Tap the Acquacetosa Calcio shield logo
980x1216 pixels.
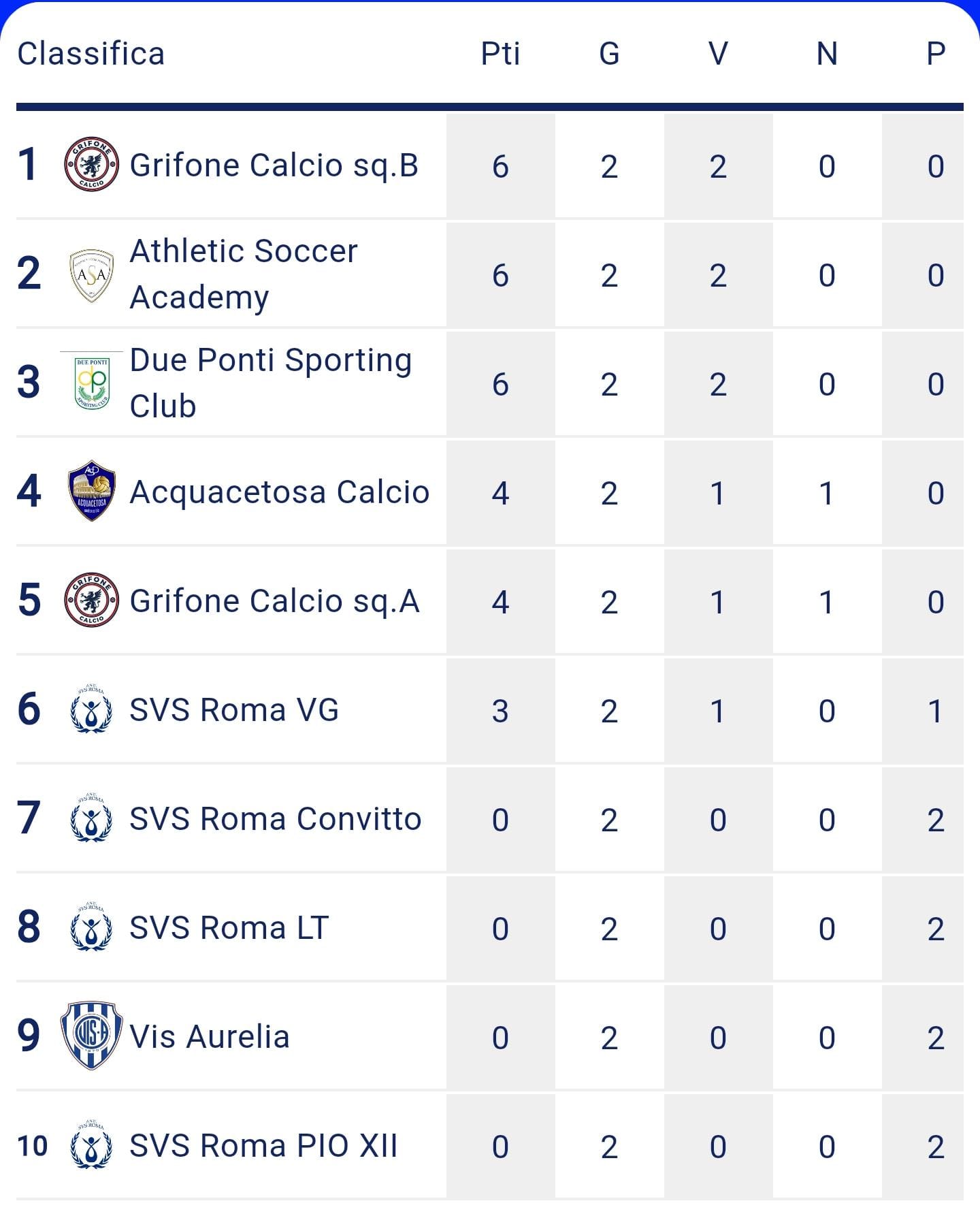[92, 491]
